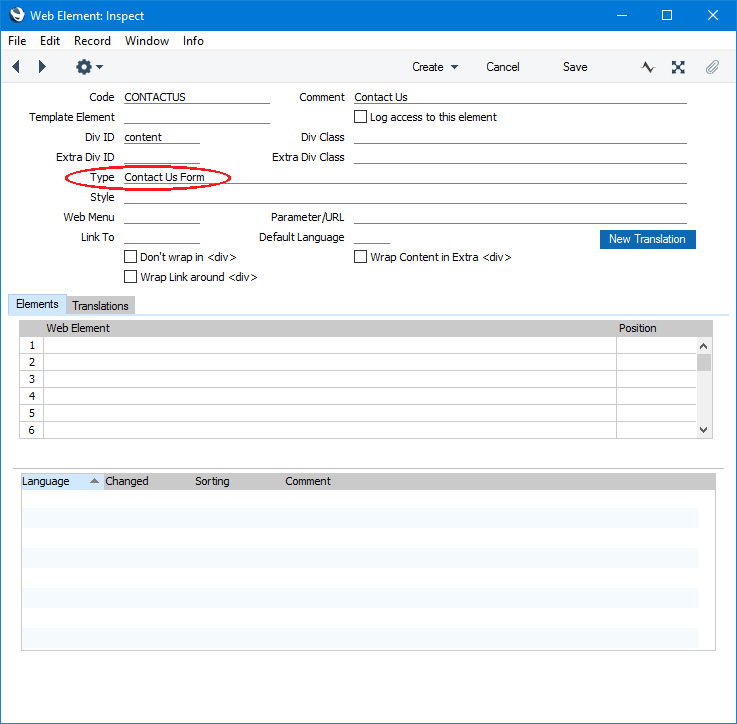Click the Style field
The image size is (737, 724).
tap(405, 197)
